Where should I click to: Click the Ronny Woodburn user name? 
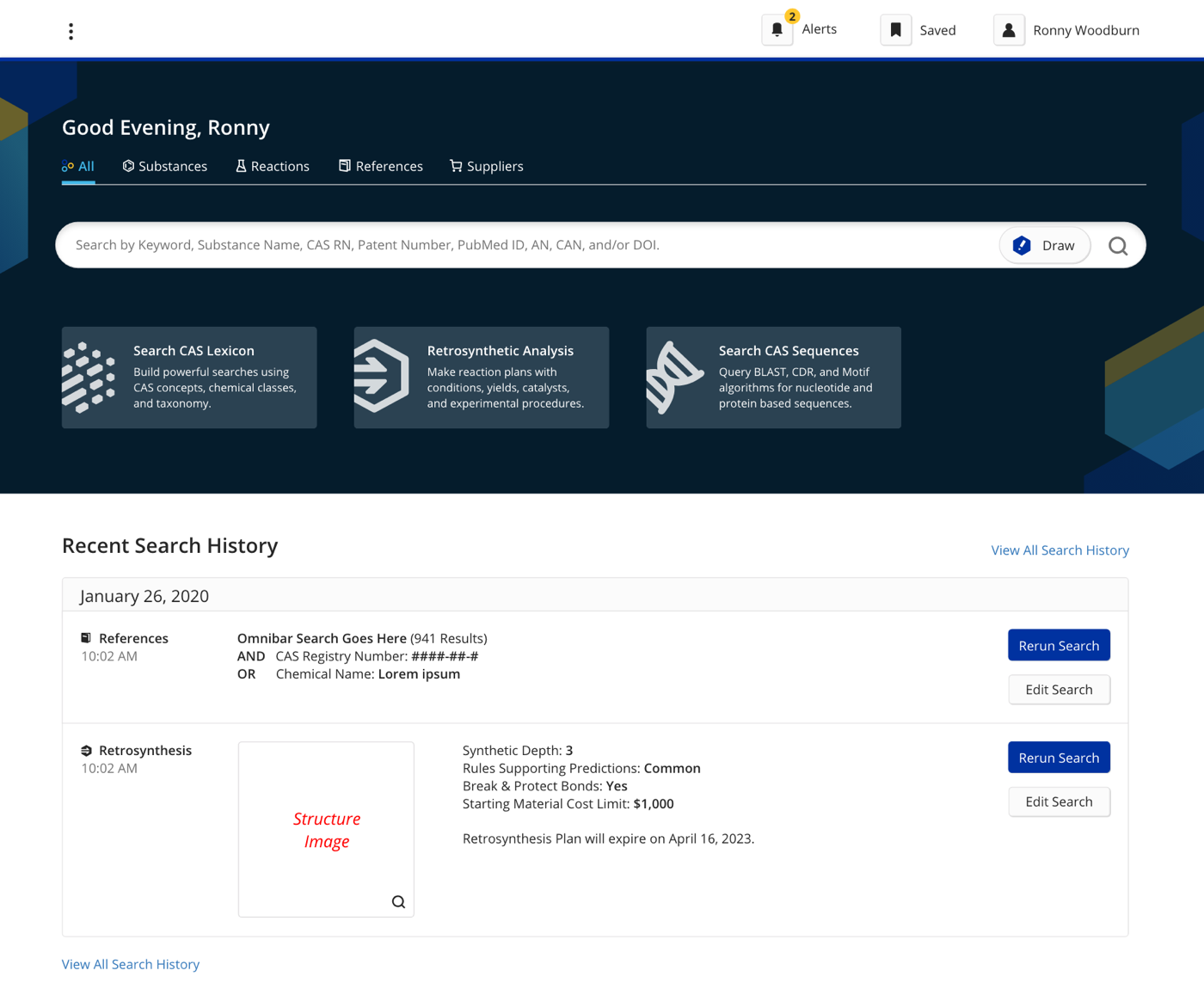tap(1086, 31)
